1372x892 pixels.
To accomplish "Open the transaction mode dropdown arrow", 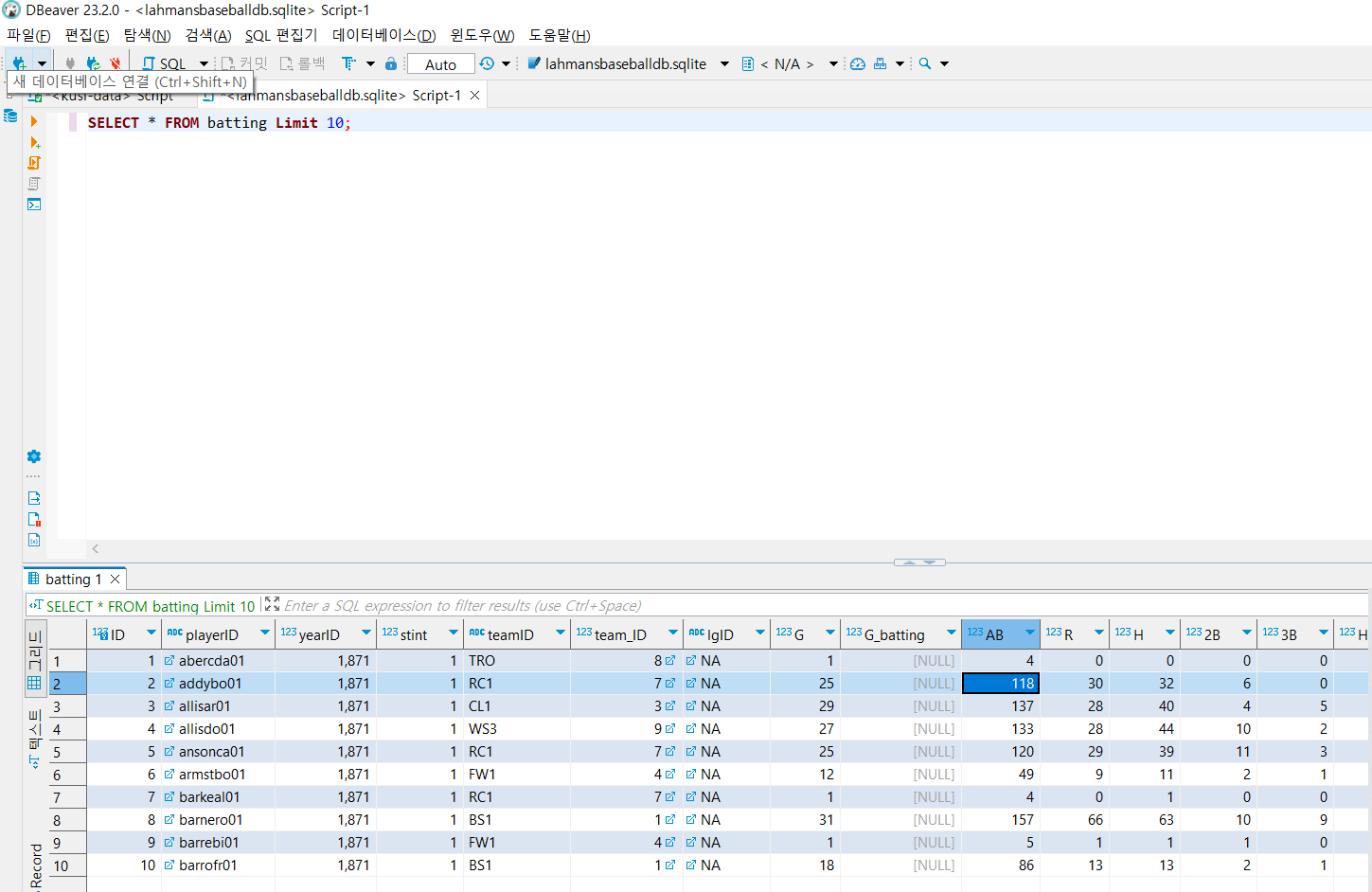I will [370, 63].
